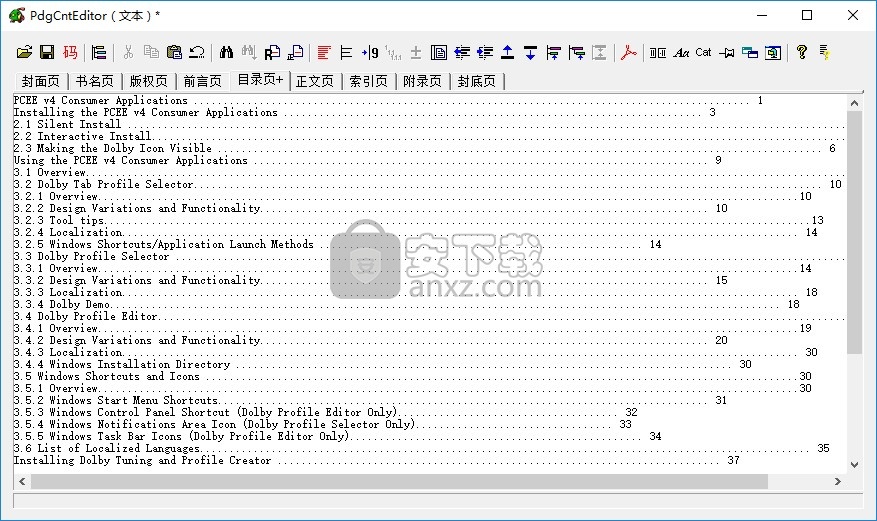Click the lines-with-question-mark context help icon

pyautogui.click(x=824, y=53)
